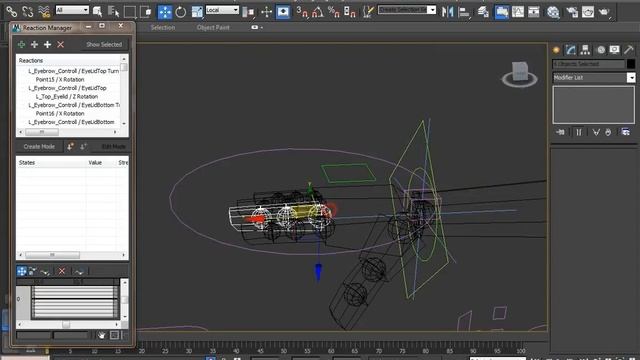Click the curve view horizontal scrollbar thumb

[66, 324]
